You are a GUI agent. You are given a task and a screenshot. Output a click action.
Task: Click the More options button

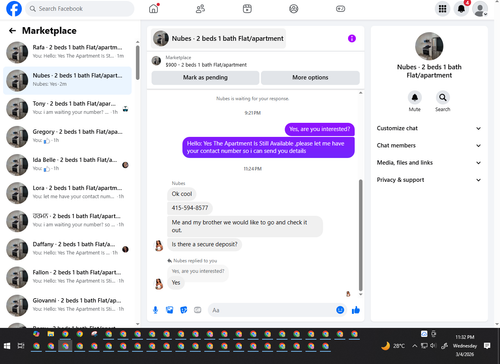tap(310, 78)
